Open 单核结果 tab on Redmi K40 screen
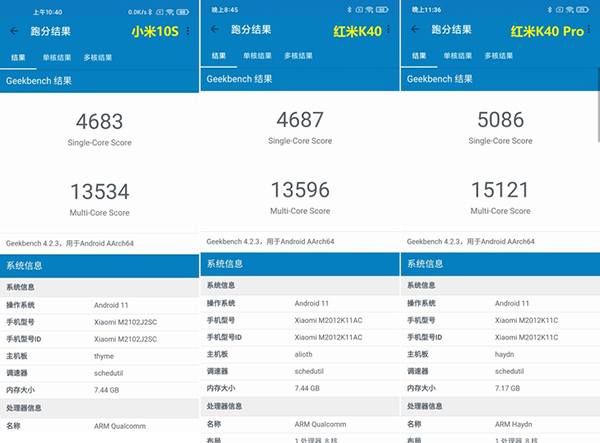The height and width of the screenshot is (443, 600). (256, 56)
